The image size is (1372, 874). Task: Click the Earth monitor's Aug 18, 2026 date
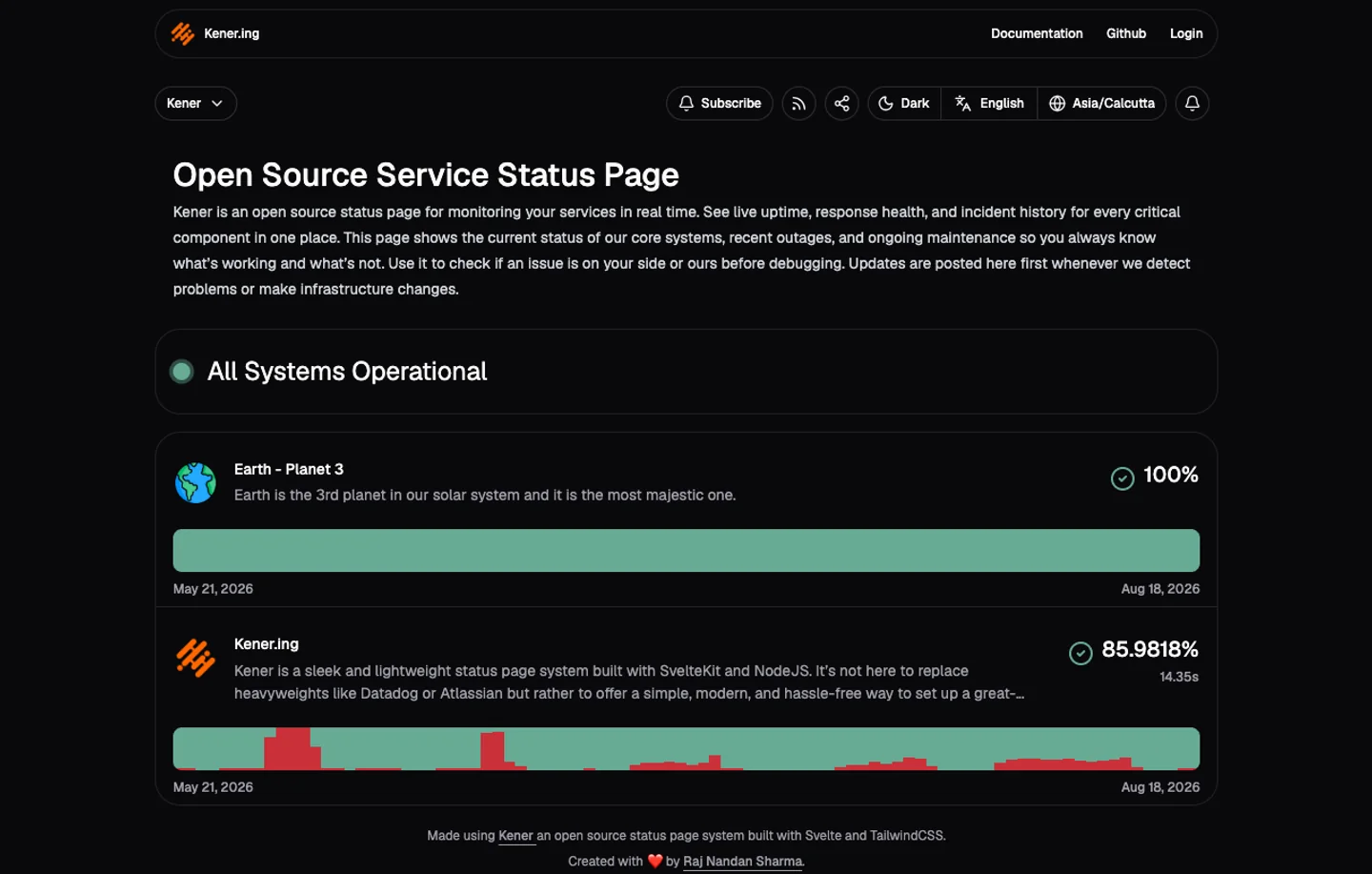(x=1160, y=589)
